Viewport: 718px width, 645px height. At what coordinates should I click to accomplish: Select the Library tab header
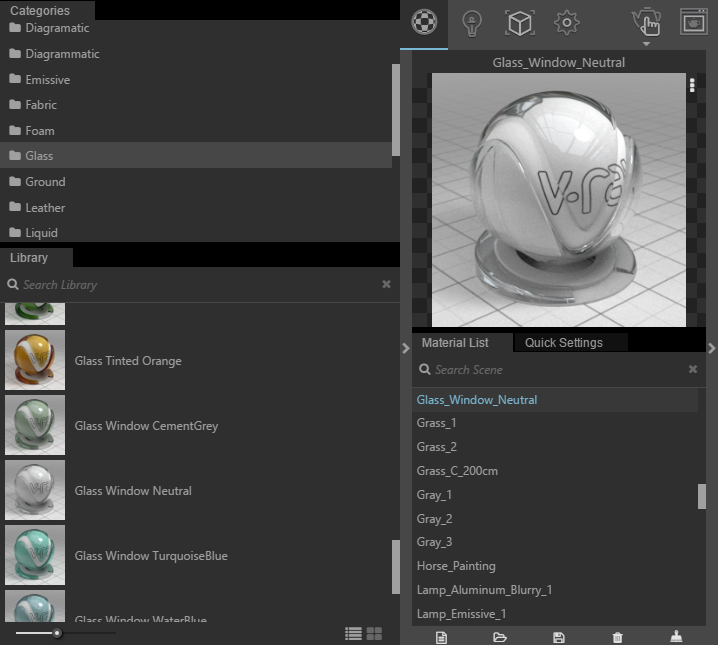(29, 258)
